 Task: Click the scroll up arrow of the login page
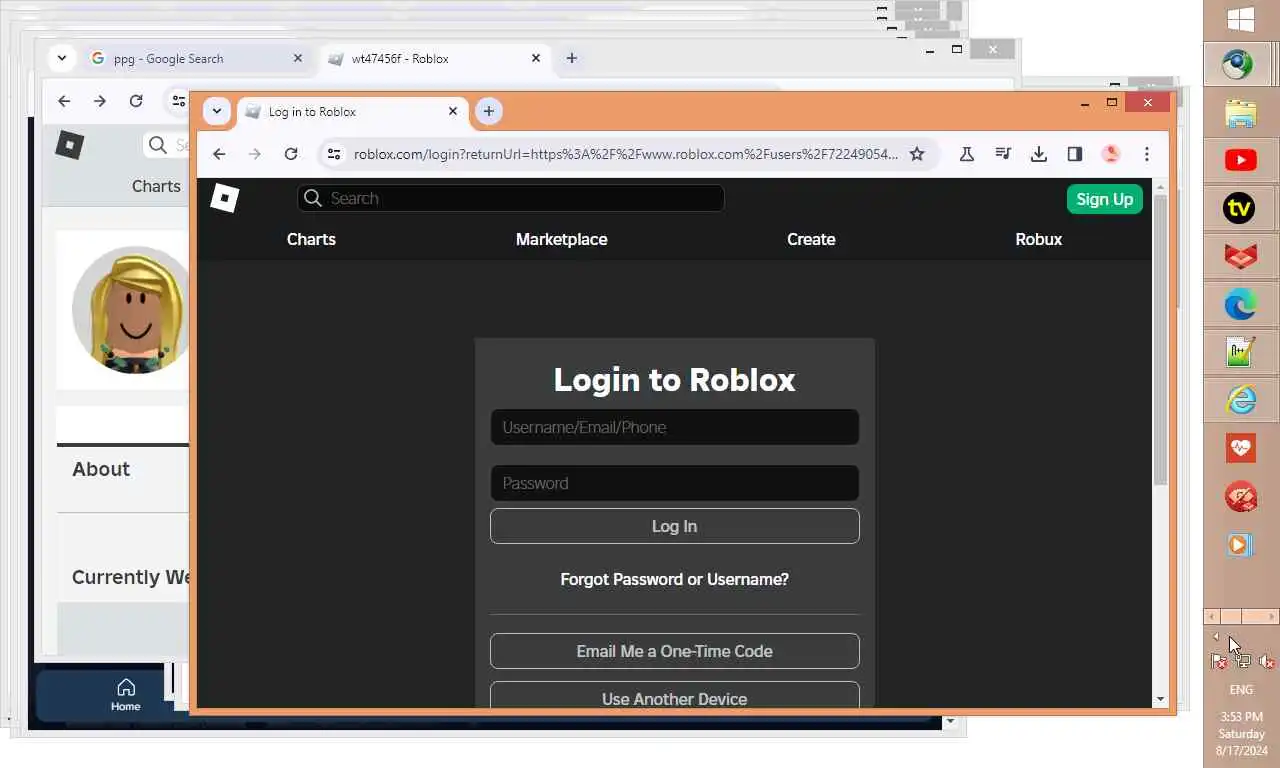pyautogui.click(x=1160, y=187)
